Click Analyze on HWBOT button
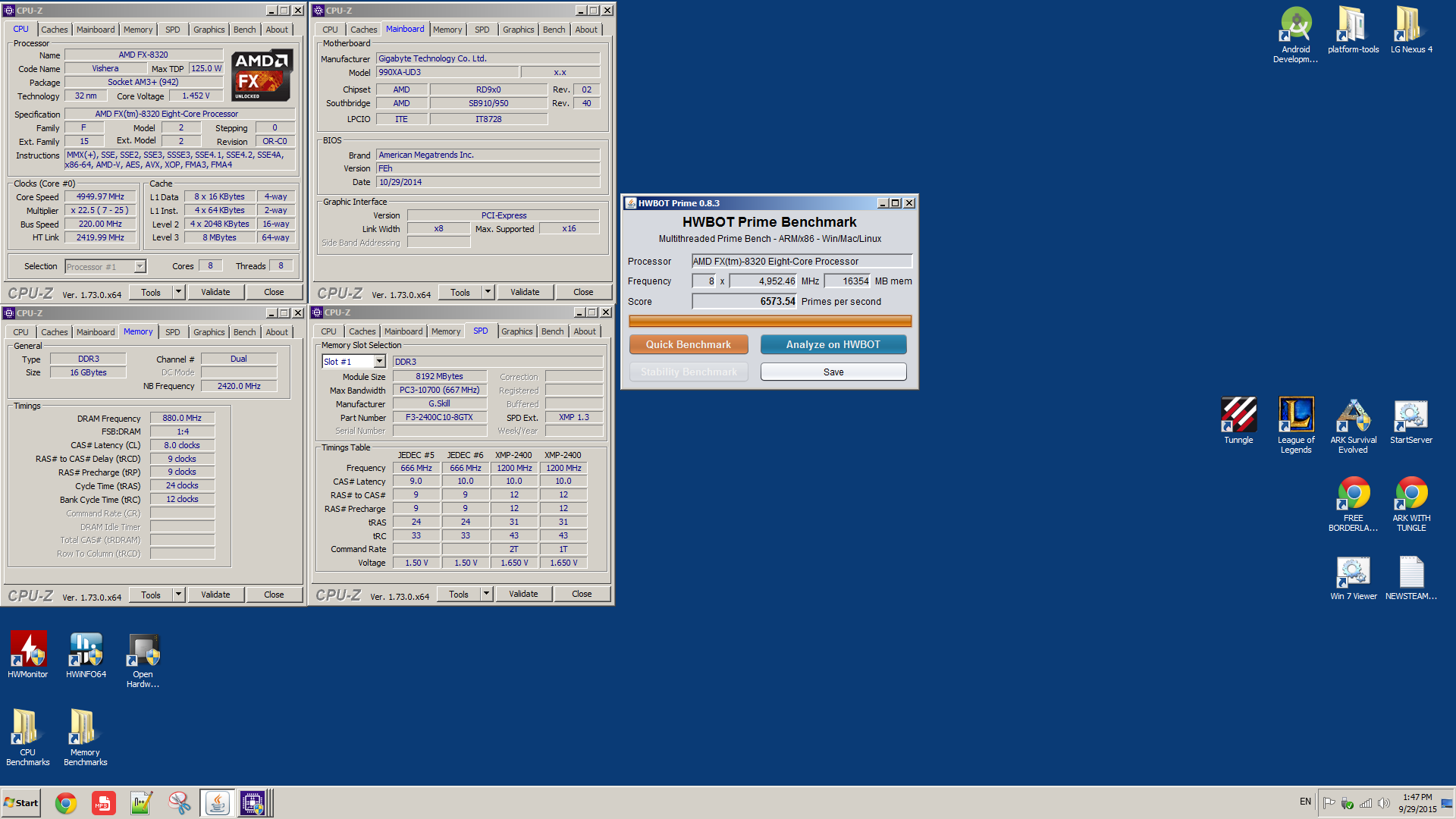Image resolution: width=1456 pixels, height=819 pixels. tap(833, 344)
